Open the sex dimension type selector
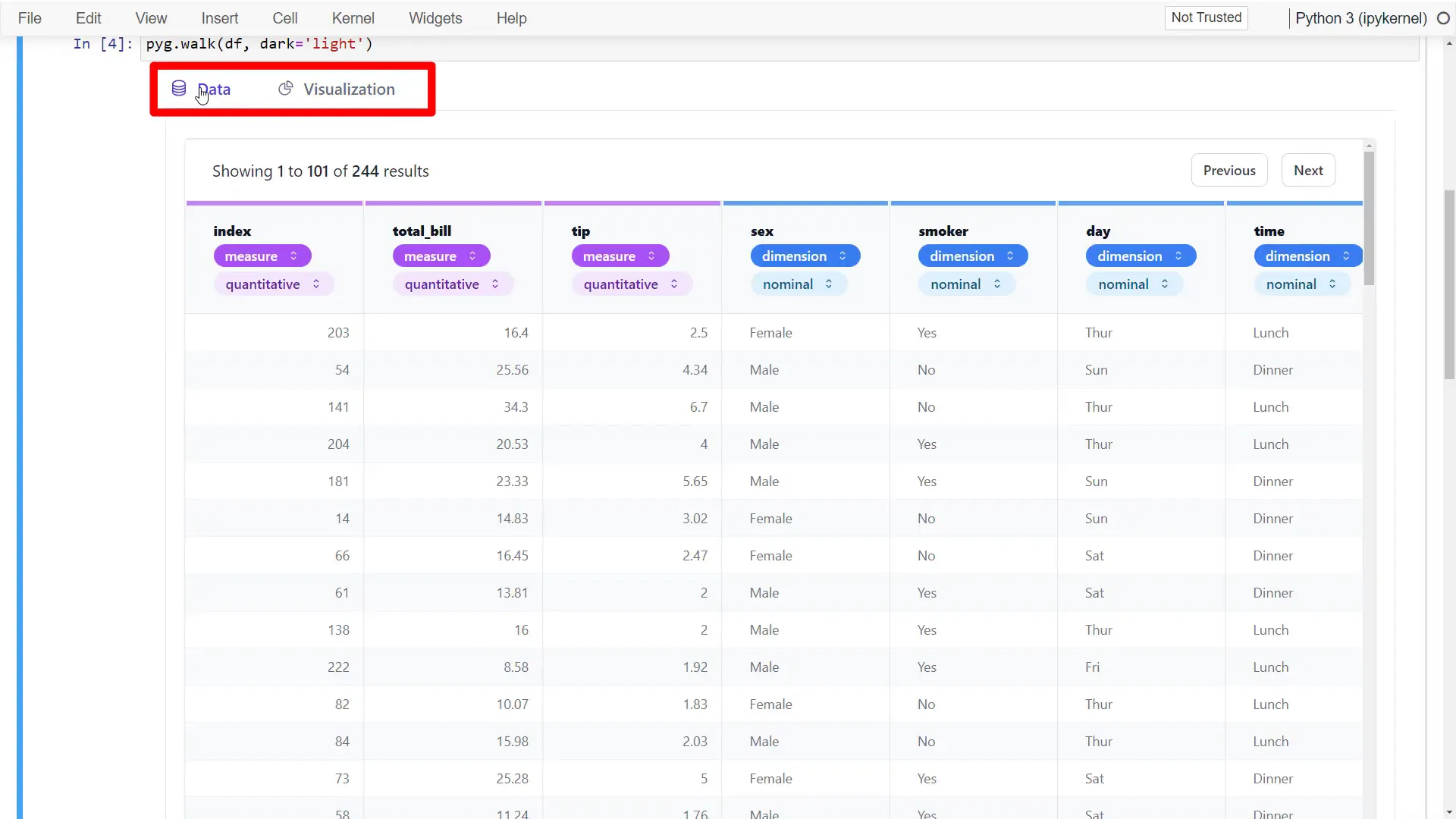1456x819 pixels. tap(805, 256)
